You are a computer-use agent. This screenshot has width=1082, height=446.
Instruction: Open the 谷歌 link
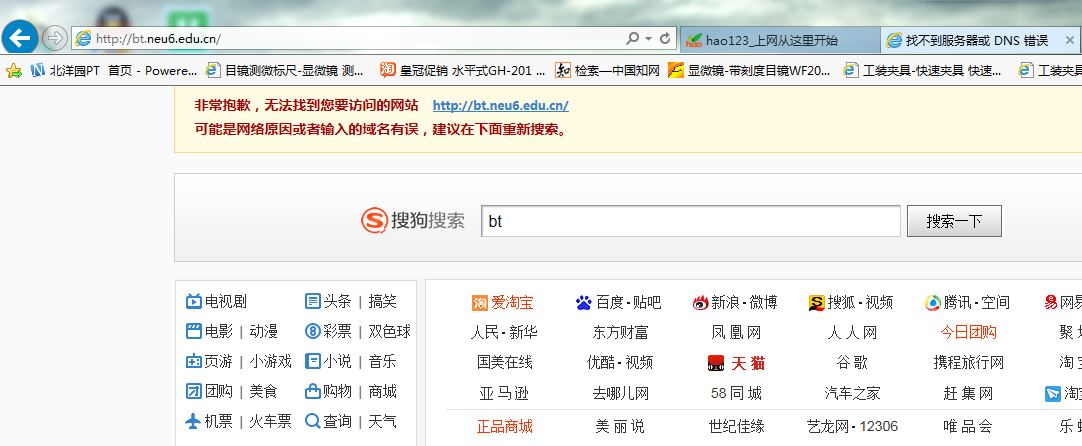[x=852, y=362]
